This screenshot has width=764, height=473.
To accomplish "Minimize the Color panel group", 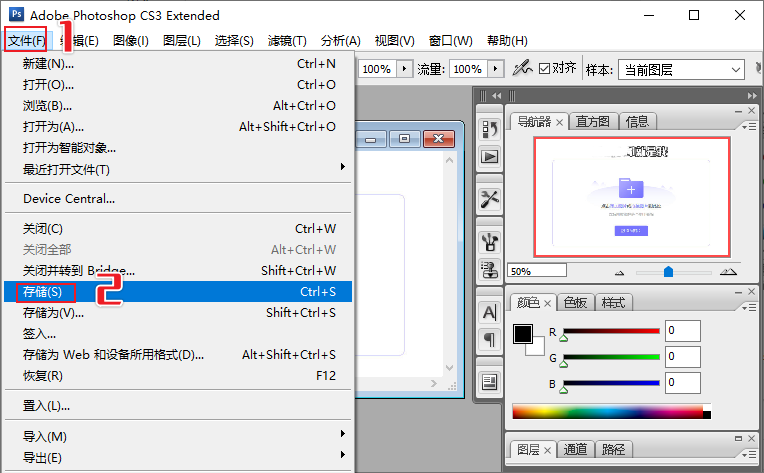I will (x=739, y=292).
